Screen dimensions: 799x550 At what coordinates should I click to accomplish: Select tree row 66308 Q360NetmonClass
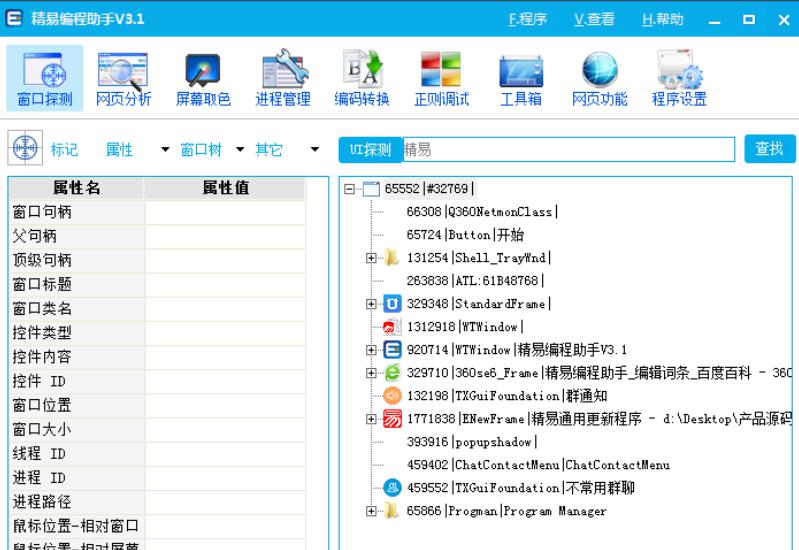click(x=482, y=212)
